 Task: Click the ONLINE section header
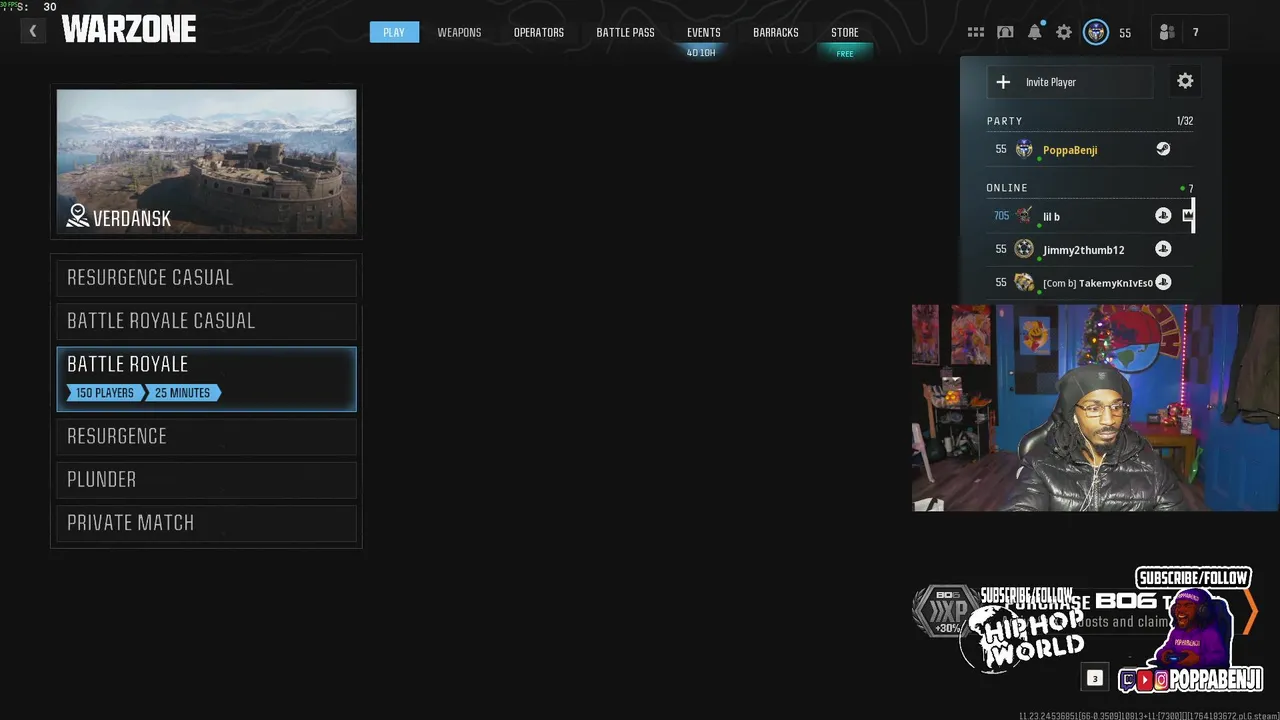click(1007, 188)
